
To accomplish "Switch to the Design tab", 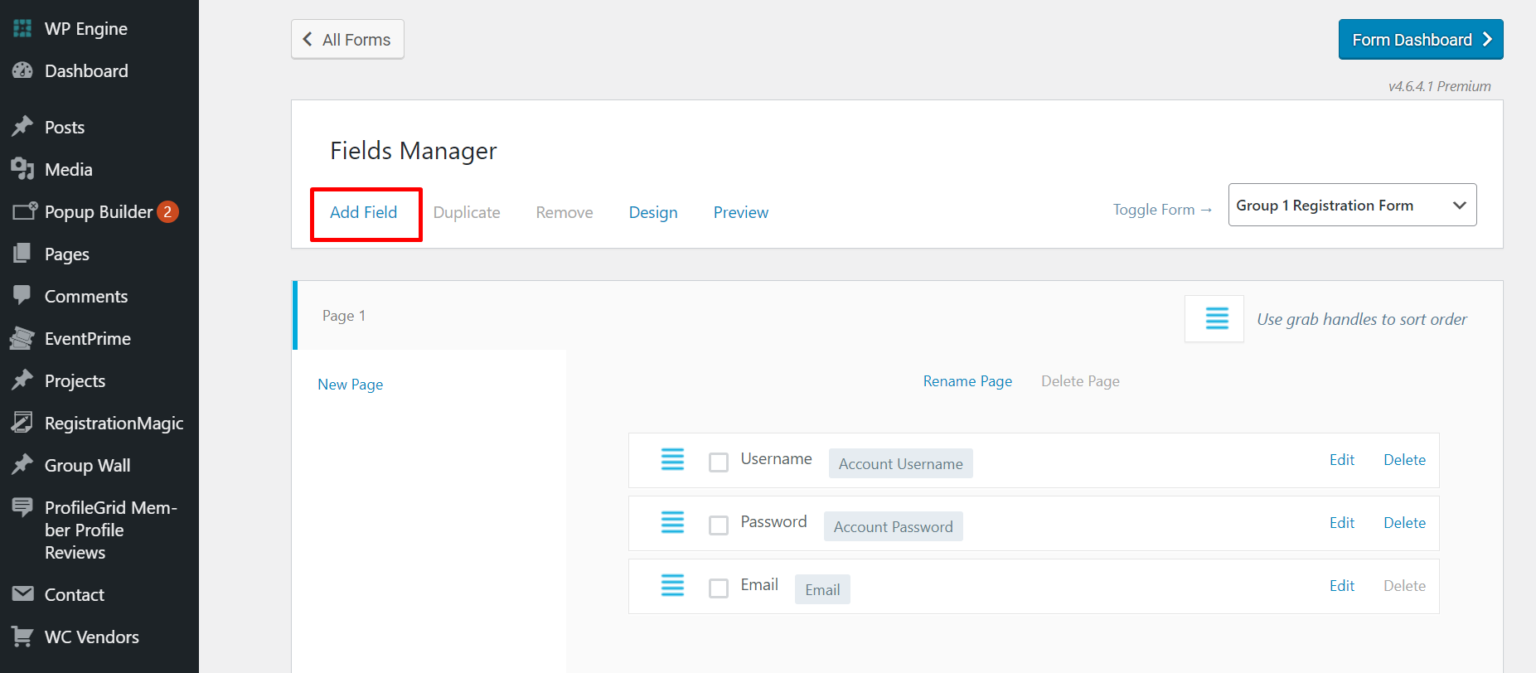I will [x=653, y=212].
